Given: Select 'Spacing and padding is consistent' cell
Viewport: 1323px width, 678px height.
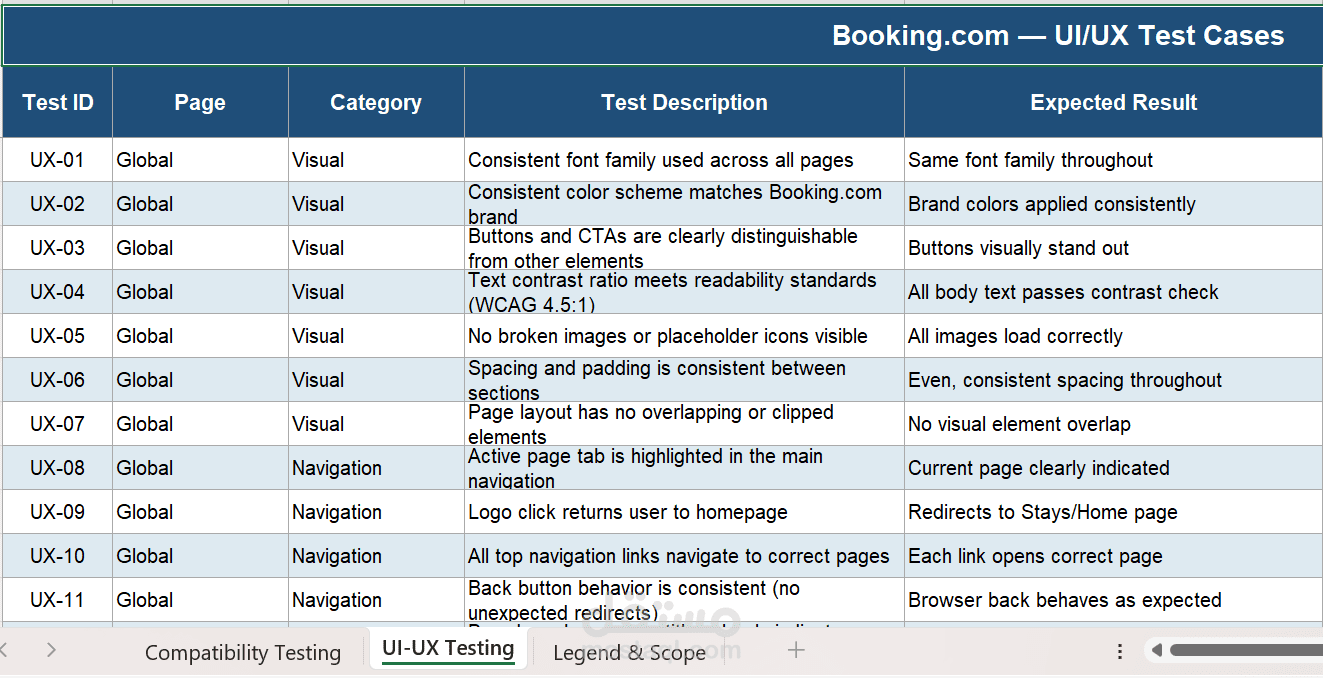Looking at the screenshot, I should 684,380.
